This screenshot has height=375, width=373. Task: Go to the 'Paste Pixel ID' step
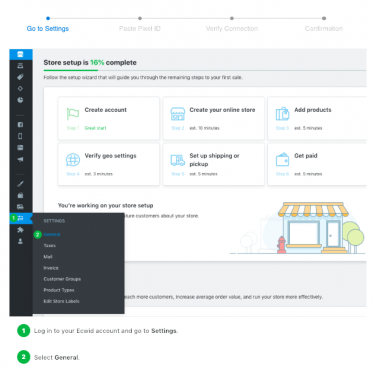[140, 28]
